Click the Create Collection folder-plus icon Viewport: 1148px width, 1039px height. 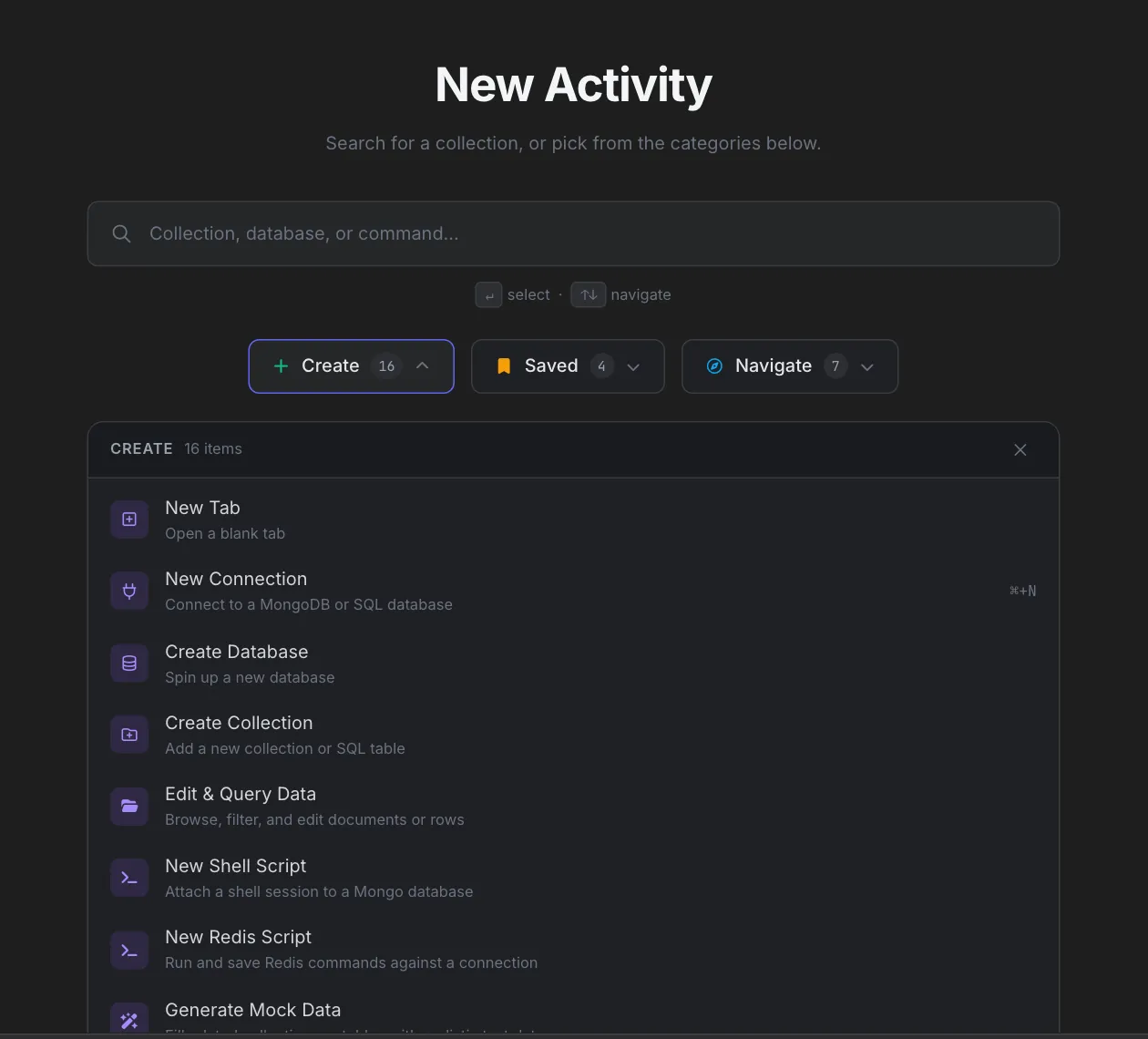[x=129, y=735]
